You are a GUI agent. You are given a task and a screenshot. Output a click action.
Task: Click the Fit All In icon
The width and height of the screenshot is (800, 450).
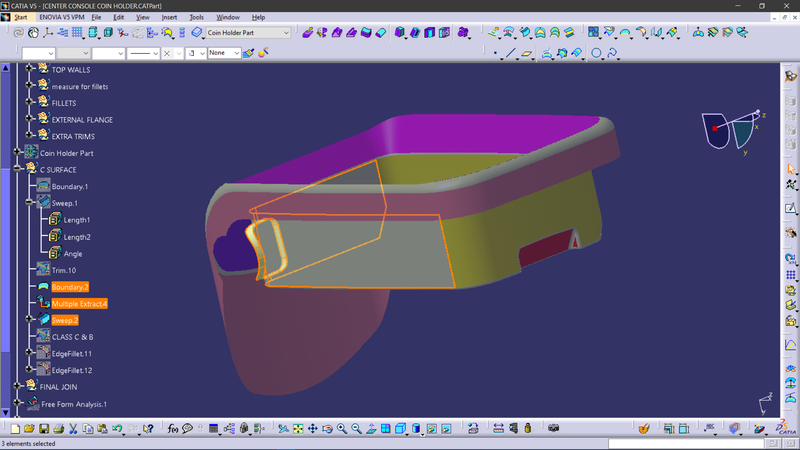(298, 429)
